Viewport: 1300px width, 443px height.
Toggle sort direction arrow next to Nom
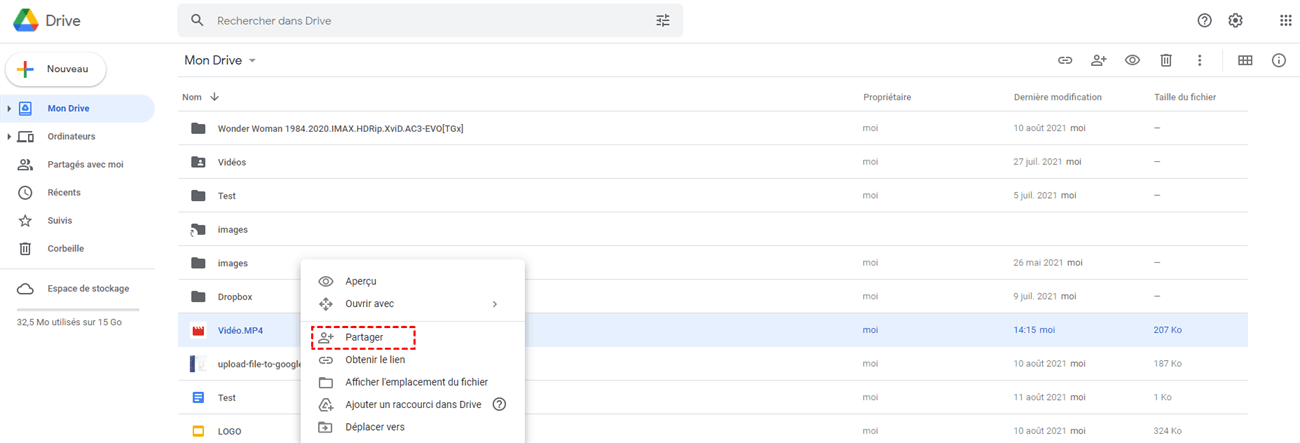214,97
